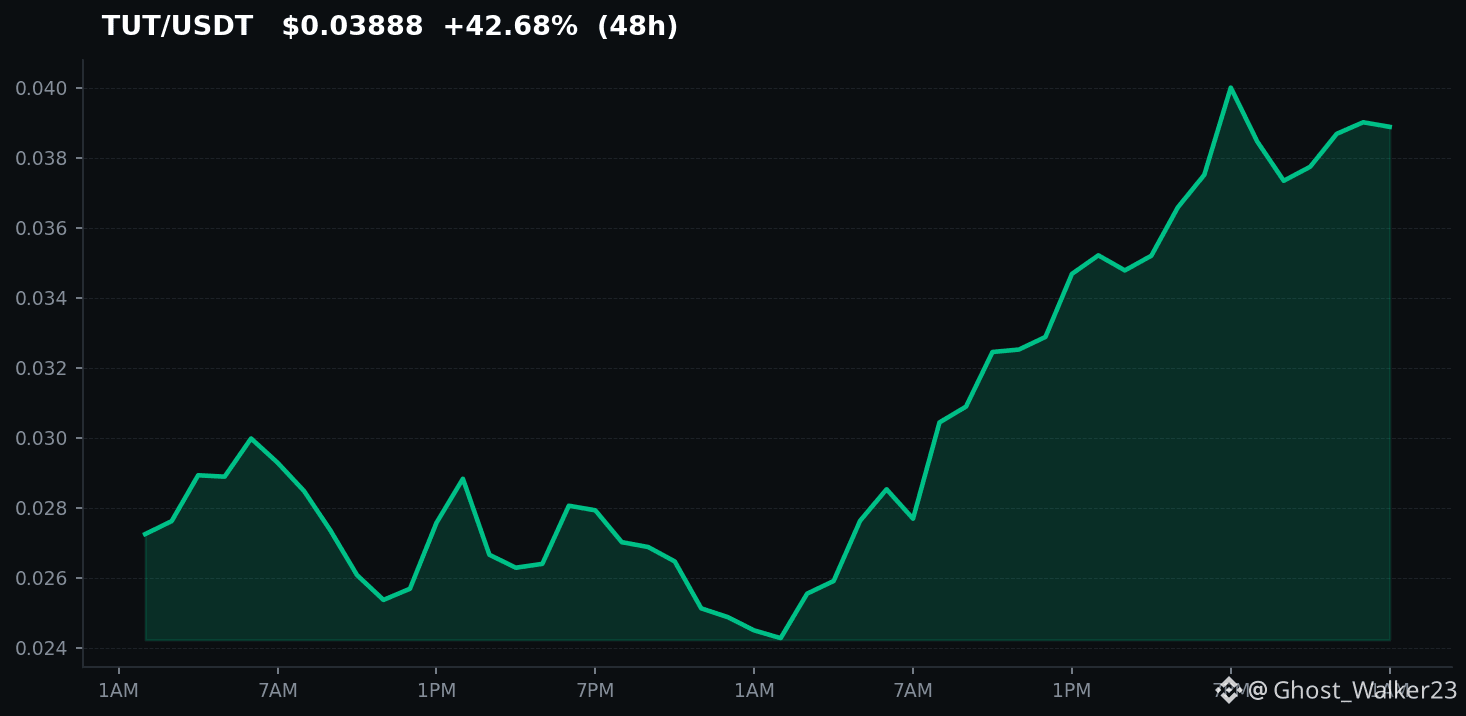The image size is (1466, 716).
Task: Click the 0.036 y-axis label
Action: pos(41,229)
